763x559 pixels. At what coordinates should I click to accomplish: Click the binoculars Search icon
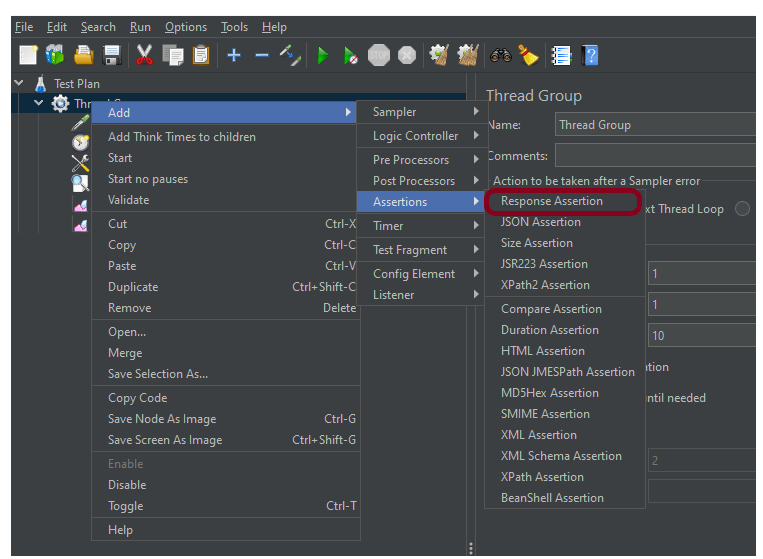pyautogui.click(x=501, y=55)
